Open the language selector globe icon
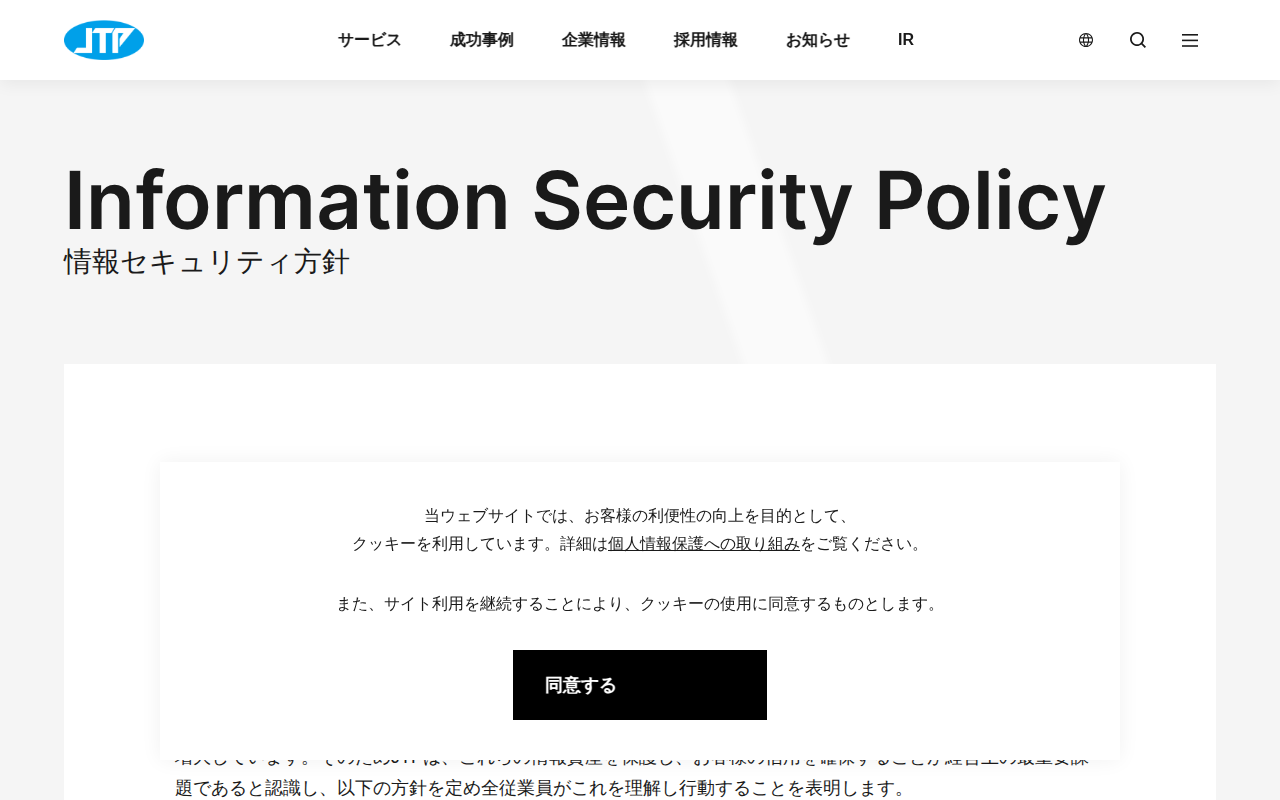The image size is (1280, 800). point(1086,40)
